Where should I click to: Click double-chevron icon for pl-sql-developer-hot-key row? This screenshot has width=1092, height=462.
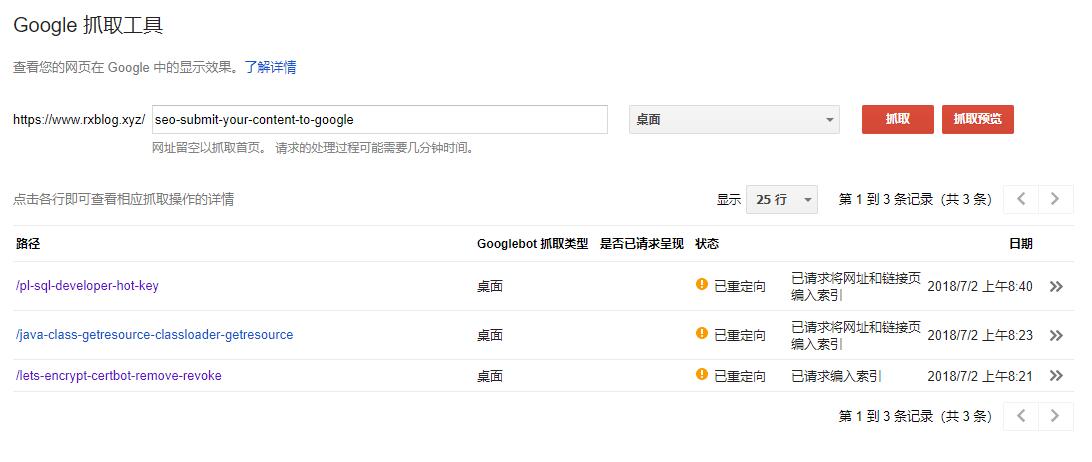(x=1055, y=287)
